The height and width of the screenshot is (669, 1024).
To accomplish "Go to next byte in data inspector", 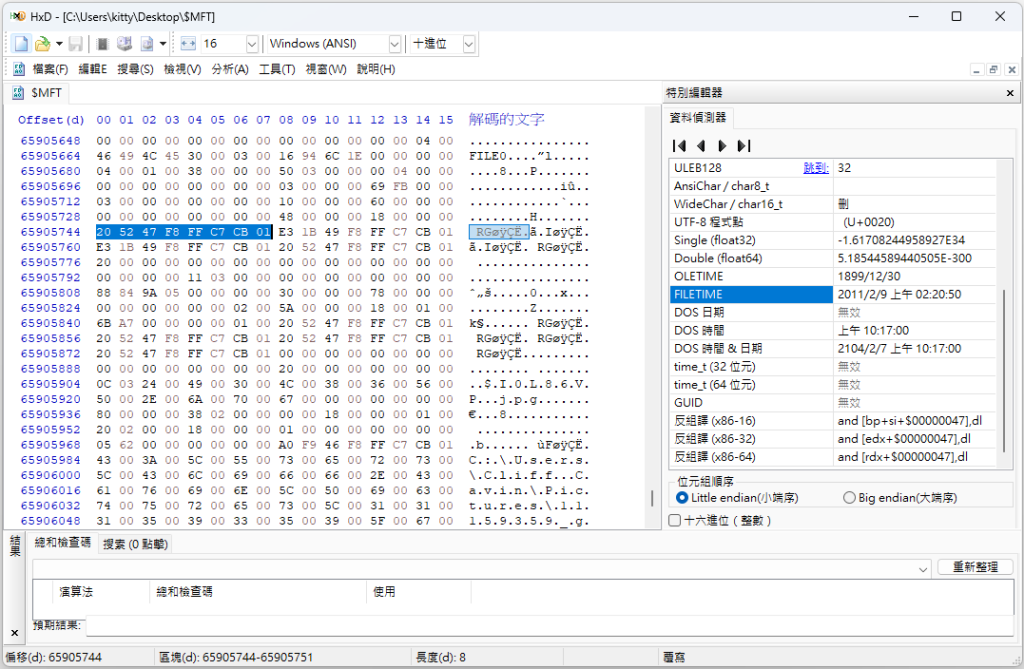I will click(x=722, y=146).
